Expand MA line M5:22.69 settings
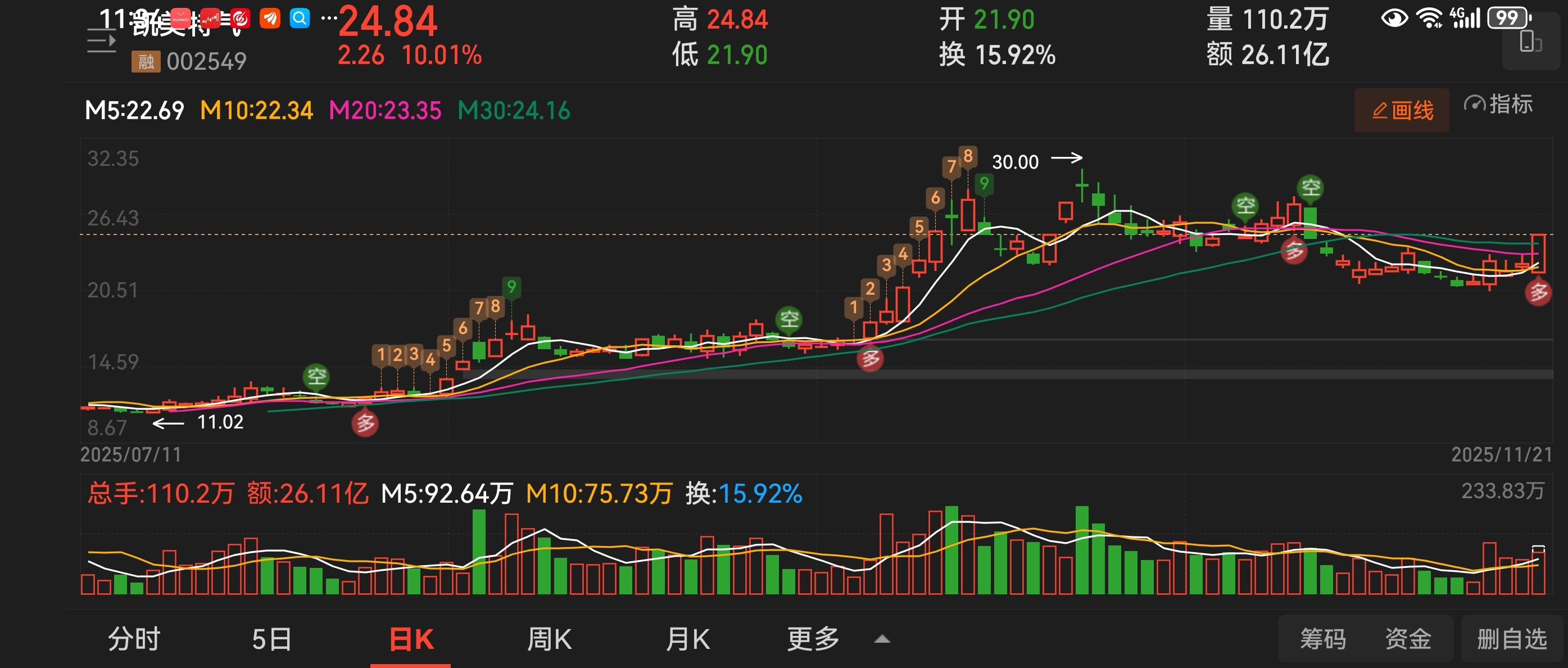This screenshot has width=1568, height=668. pyautogui.click(x=134, y=110)
